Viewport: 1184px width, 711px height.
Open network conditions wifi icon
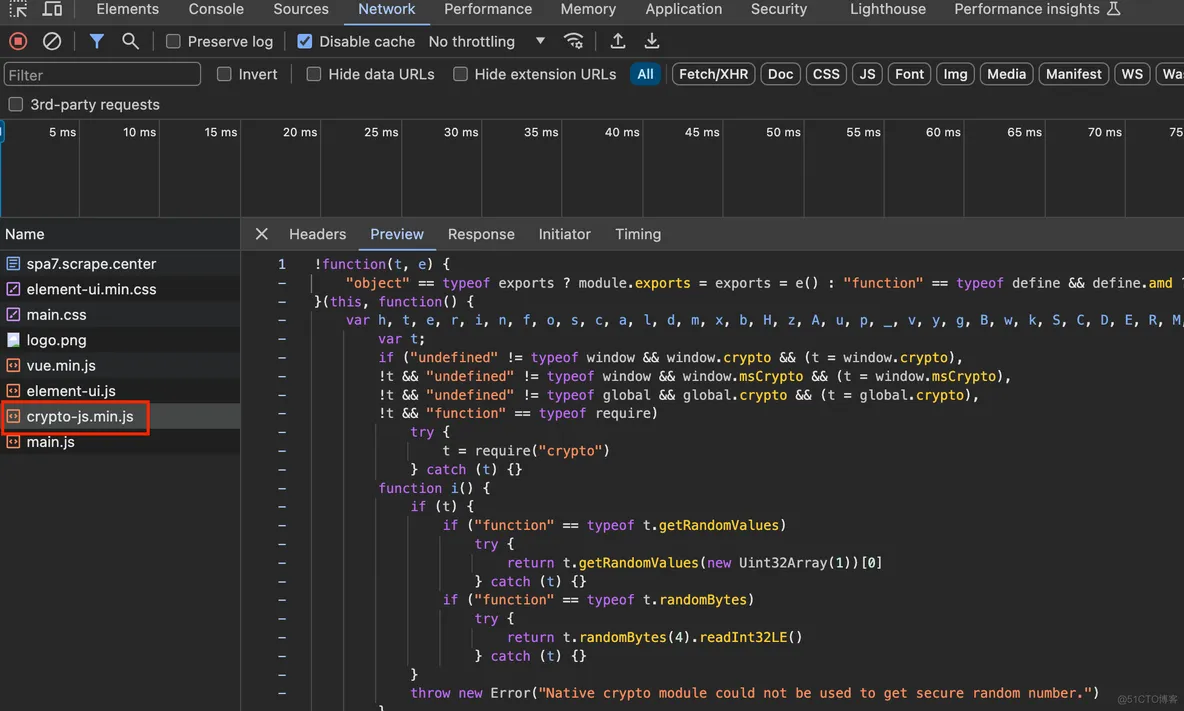(574, 41)
